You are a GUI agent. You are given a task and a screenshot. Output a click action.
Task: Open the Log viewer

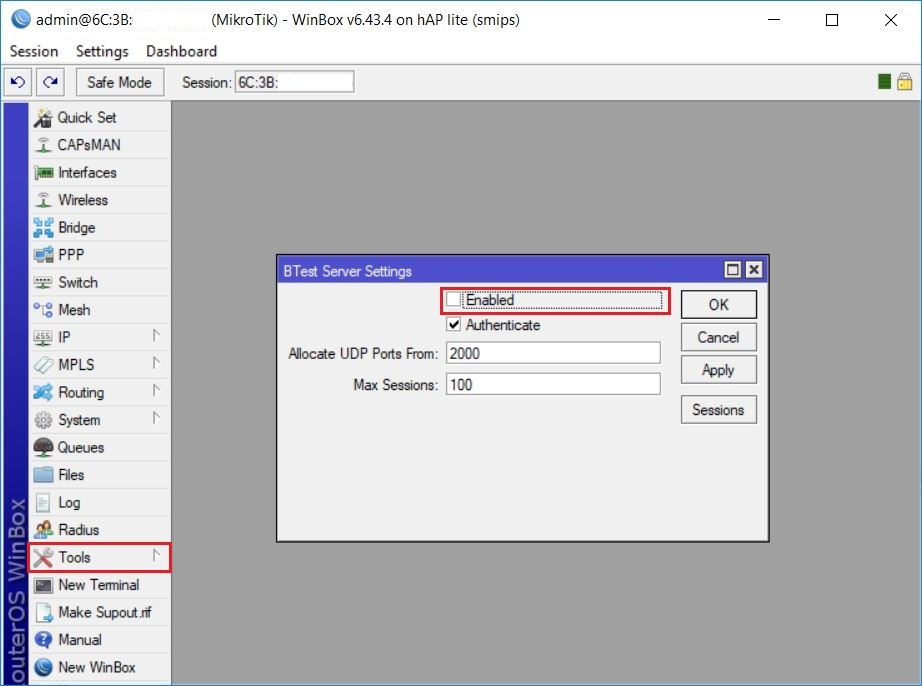click(x=99, y=502)
